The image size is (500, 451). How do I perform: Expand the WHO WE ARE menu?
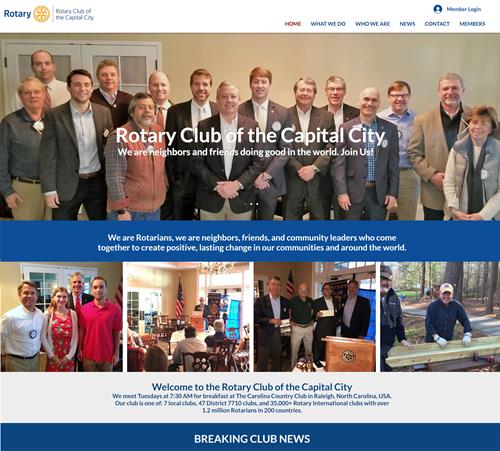click(x=372, y=24)
